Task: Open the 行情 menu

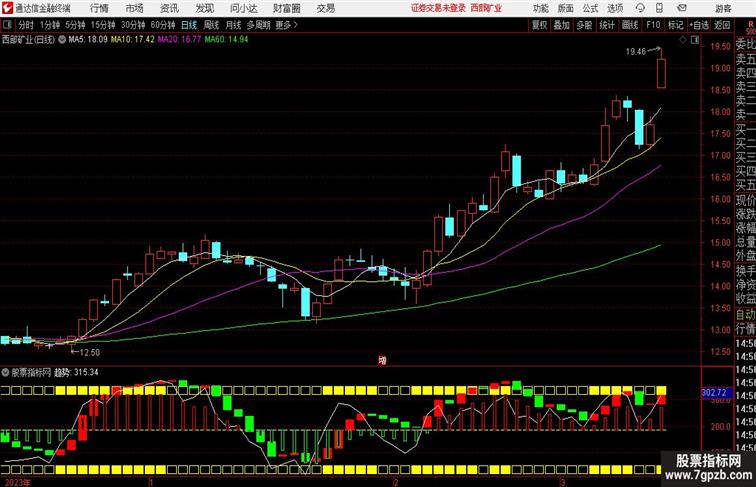Action: click(x=99, y=8)
